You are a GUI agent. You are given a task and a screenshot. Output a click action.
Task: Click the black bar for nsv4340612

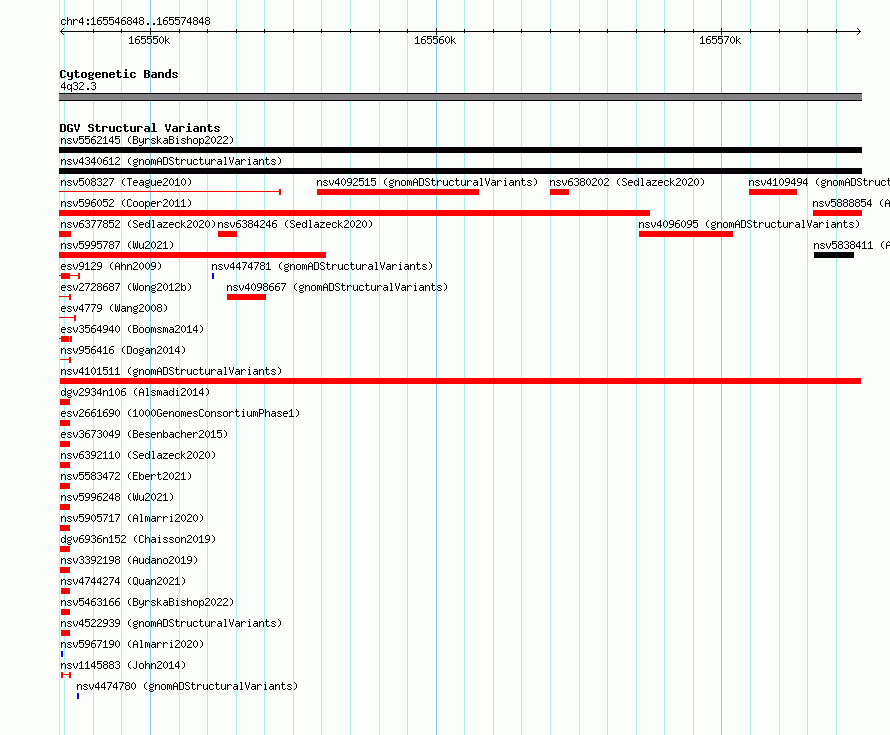tap(460, 171)
